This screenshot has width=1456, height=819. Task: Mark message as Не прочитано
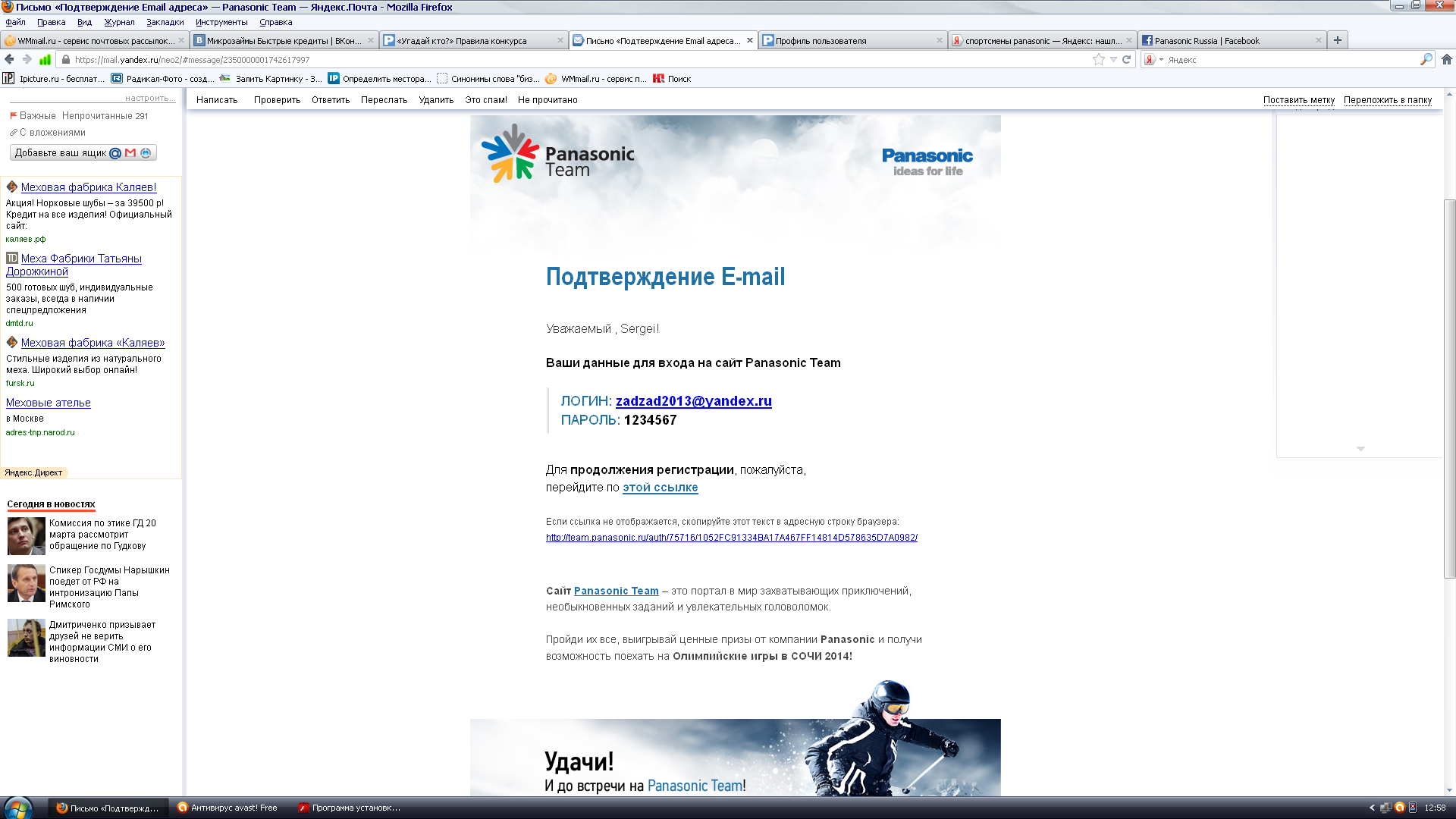[548, 100]
